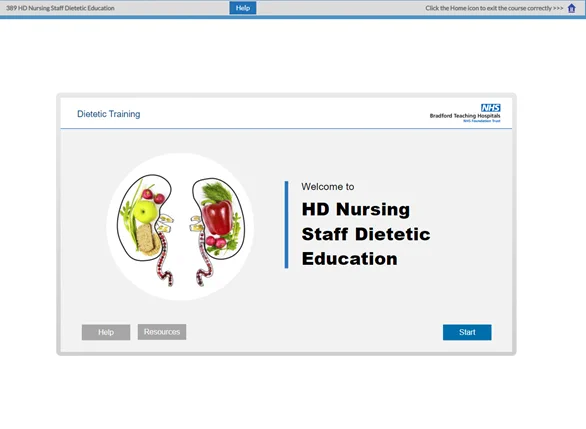
Task: Click the 'Welcome to' text
Action: (328, 186)
